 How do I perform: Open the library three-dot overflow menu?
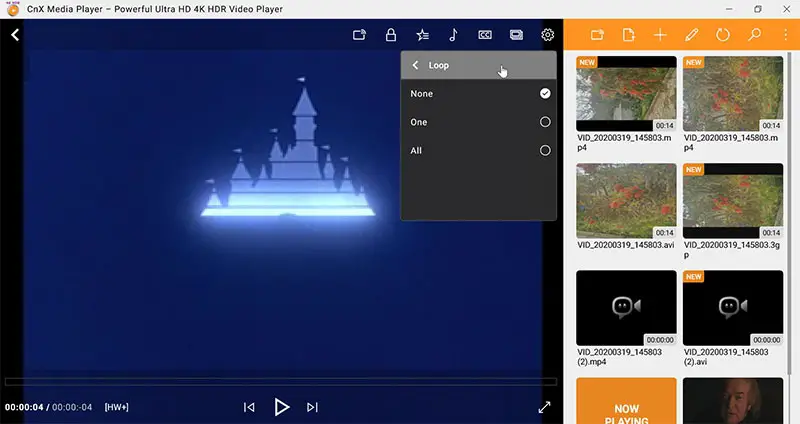[785, 35]
